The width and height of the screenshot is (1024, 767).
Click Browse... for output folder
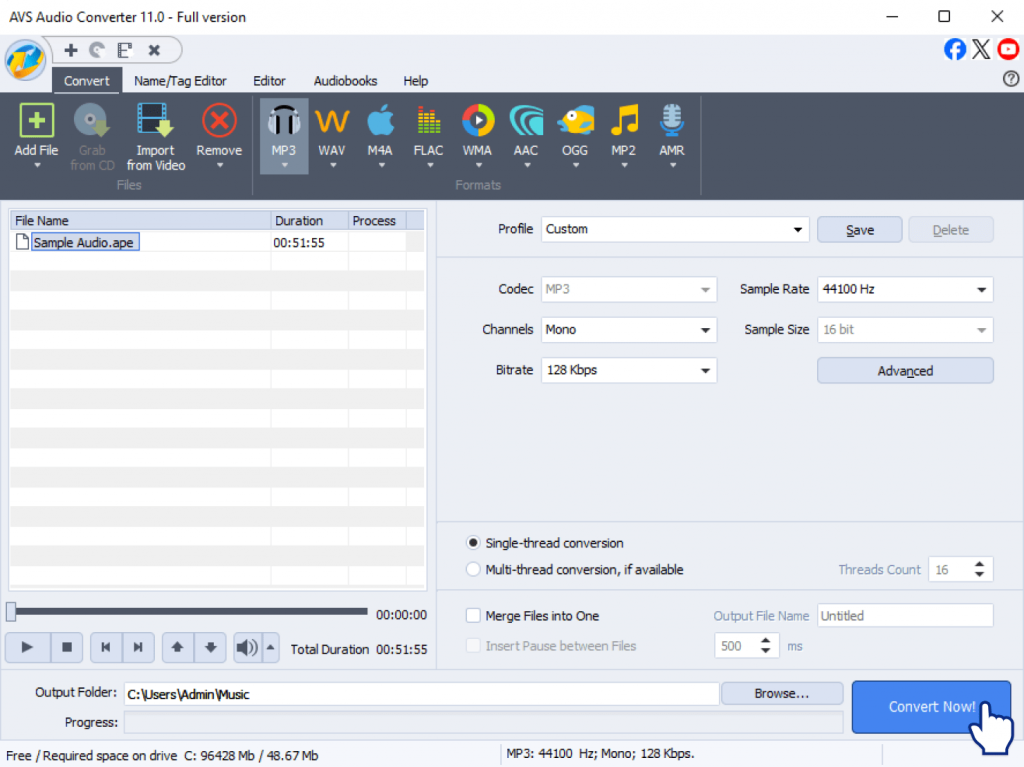781,693
